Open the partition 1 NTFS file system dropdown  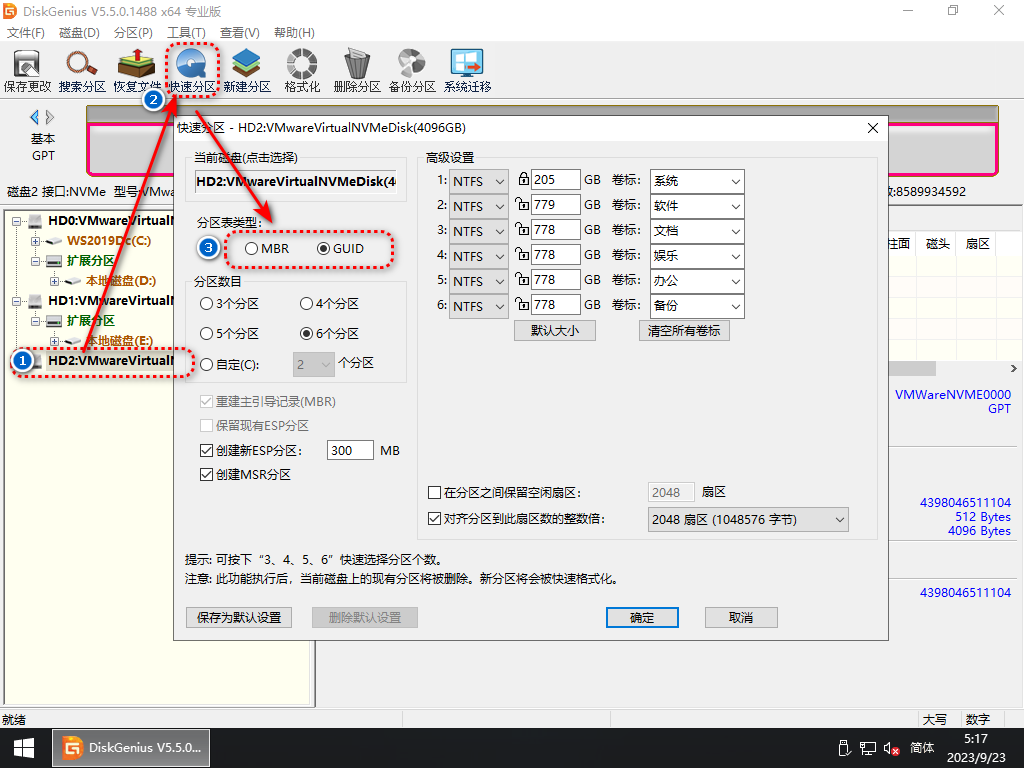click(x=479, y=181)
